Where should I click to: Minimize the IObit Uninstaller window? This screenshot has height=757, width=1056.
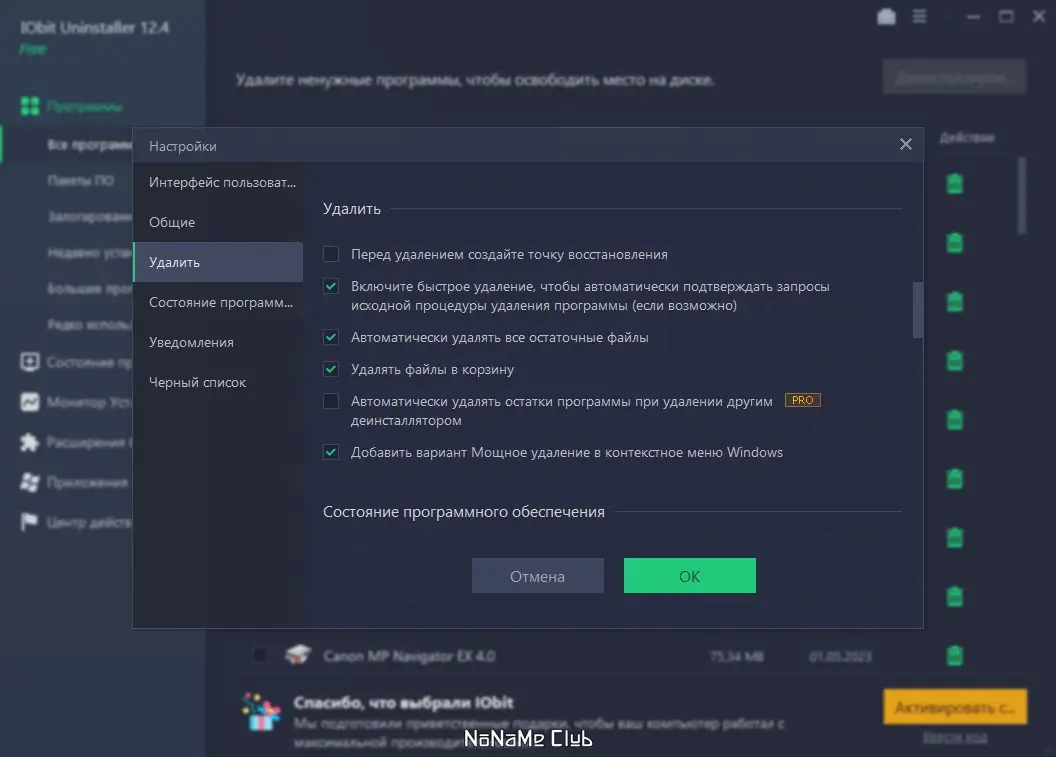coord(973,16)
